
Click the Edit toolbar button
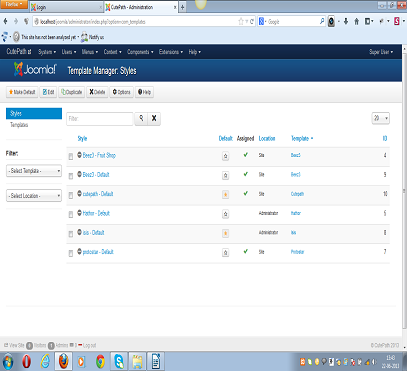tap(48, 92)
